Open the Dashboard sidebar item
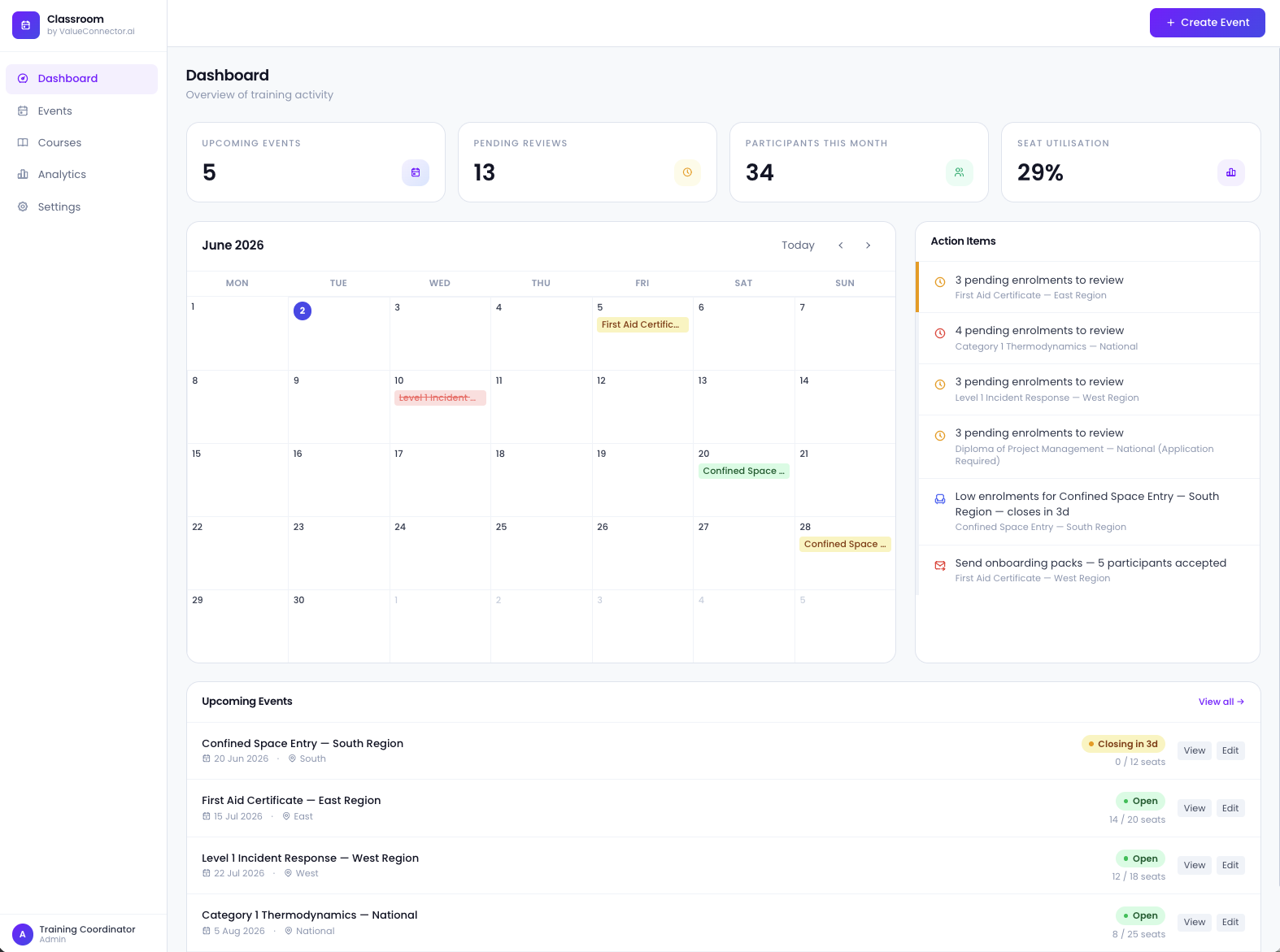This screenshot has height=952, width=1280. tap(81, 79)
